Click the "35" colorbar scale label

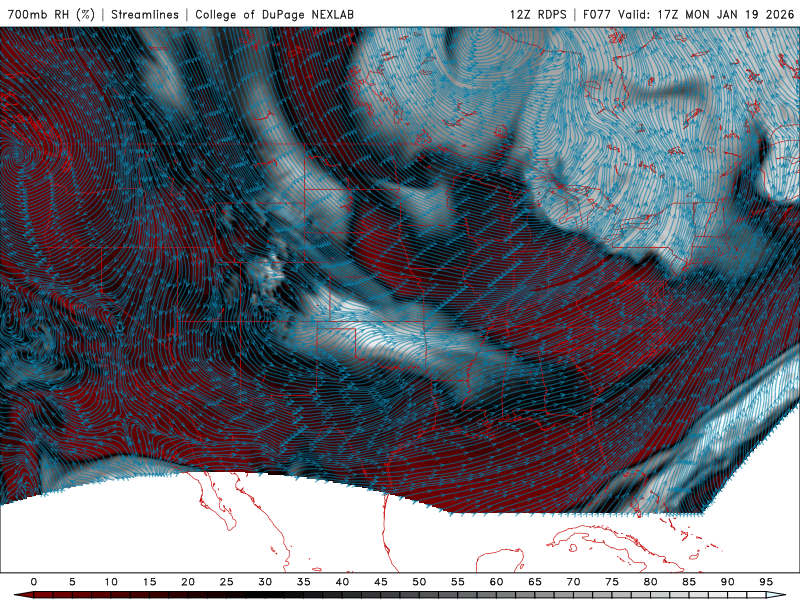304,582
